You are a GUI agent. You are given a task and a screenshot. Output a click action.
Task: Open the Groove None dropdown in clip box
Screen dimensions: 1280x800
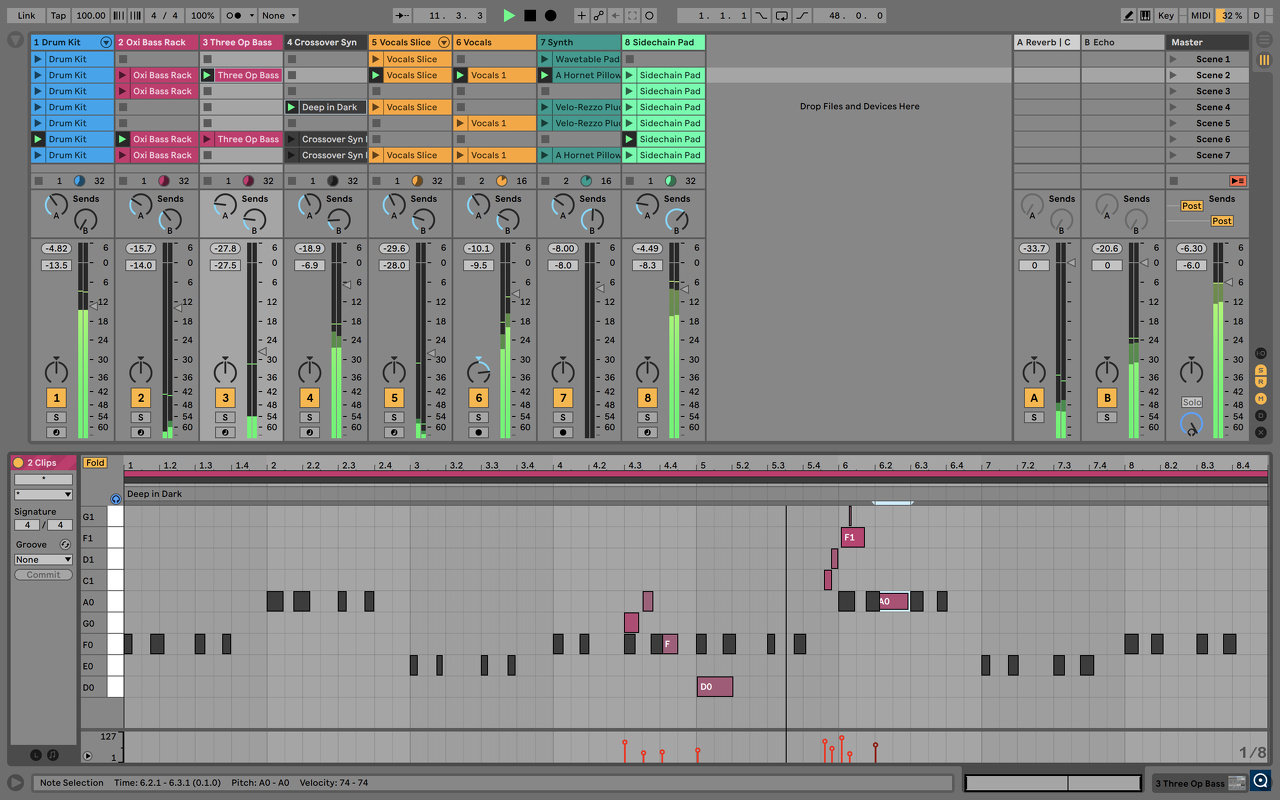point(43,560)
